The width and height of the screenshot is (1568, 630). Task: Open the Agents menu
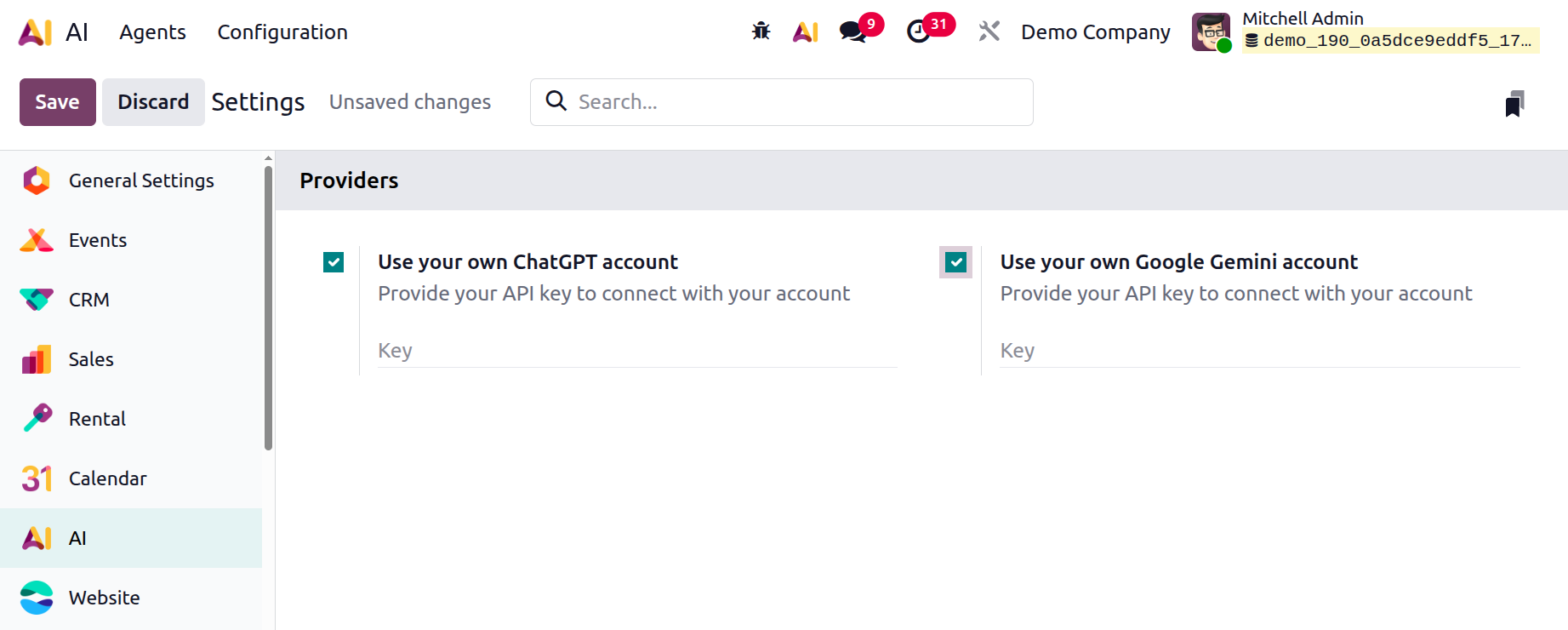(152, 32)
